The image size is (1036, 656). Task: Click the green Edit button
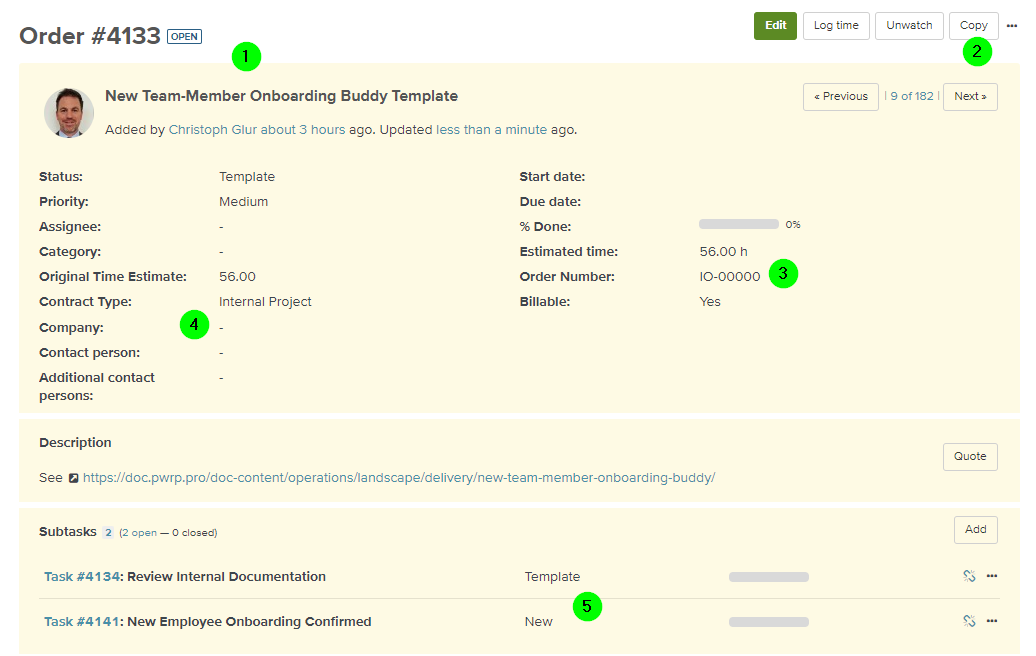point(775,26)
